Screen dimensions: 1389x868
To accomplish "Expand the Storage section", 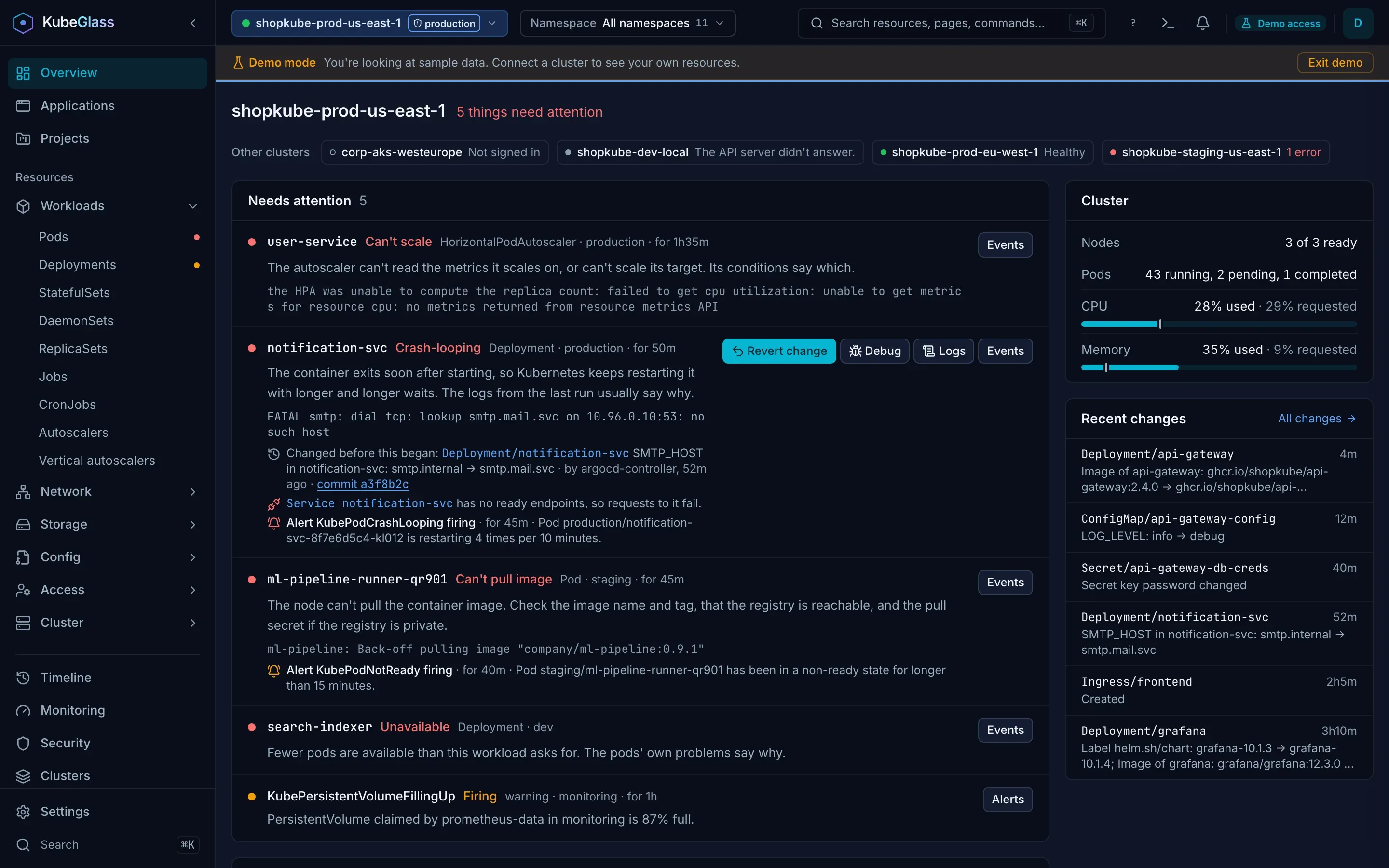I will pyautogui.click(x=108, y=524).
